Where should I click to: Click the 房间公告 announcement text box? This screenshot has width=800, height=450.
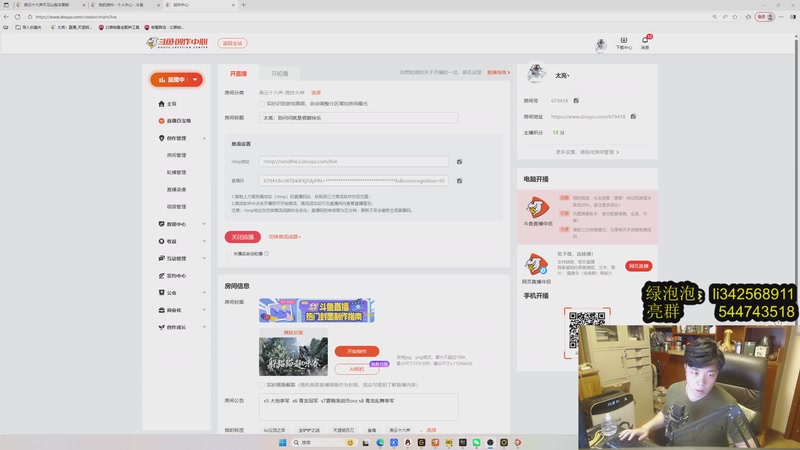358,407
